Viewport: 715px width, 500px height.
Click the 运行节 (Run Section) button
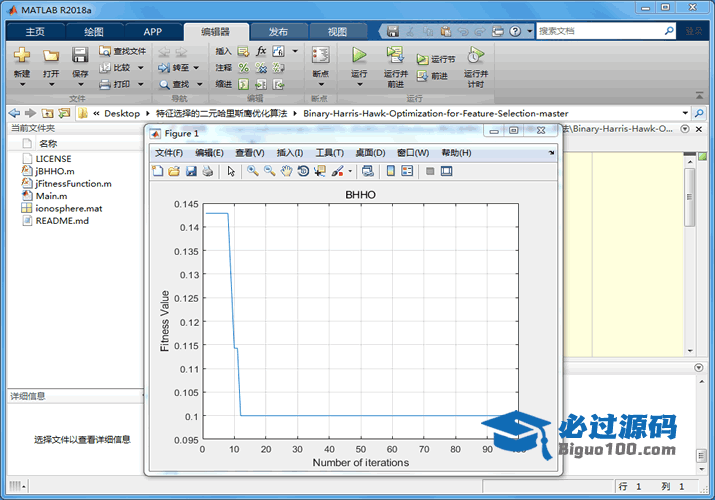point(436,59)
